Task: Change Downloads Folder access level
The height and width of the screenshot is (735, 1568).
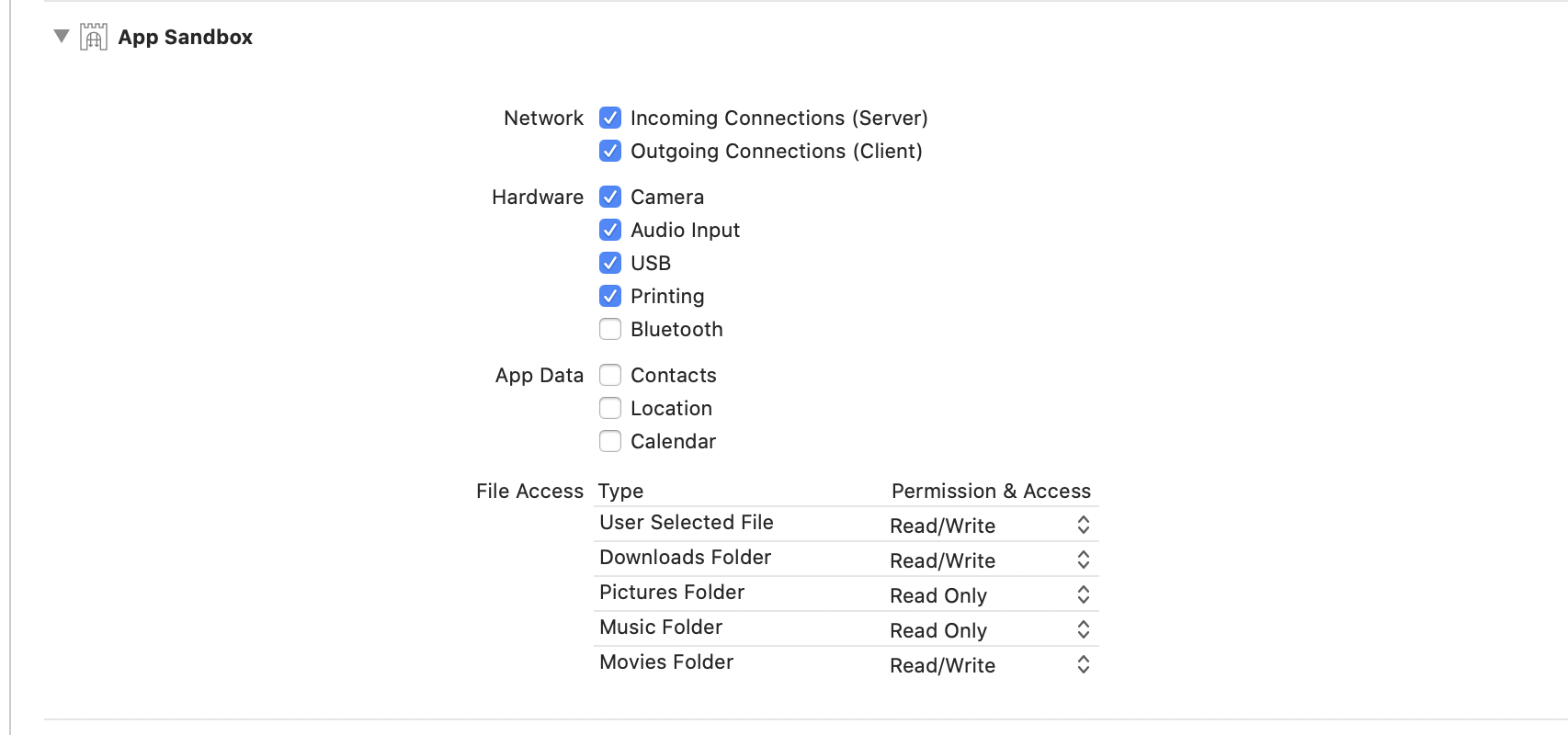Action: coord(1083,560)
